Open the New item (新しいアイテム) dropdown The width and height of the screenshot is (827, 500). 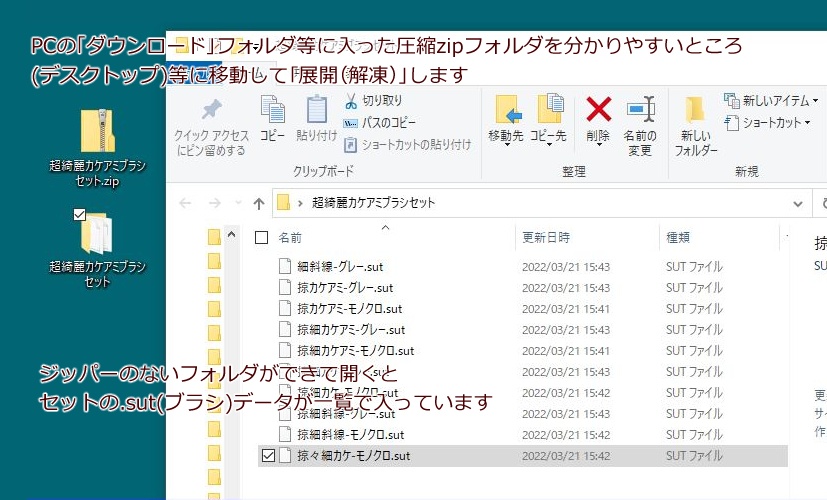(x=772, y=100)
